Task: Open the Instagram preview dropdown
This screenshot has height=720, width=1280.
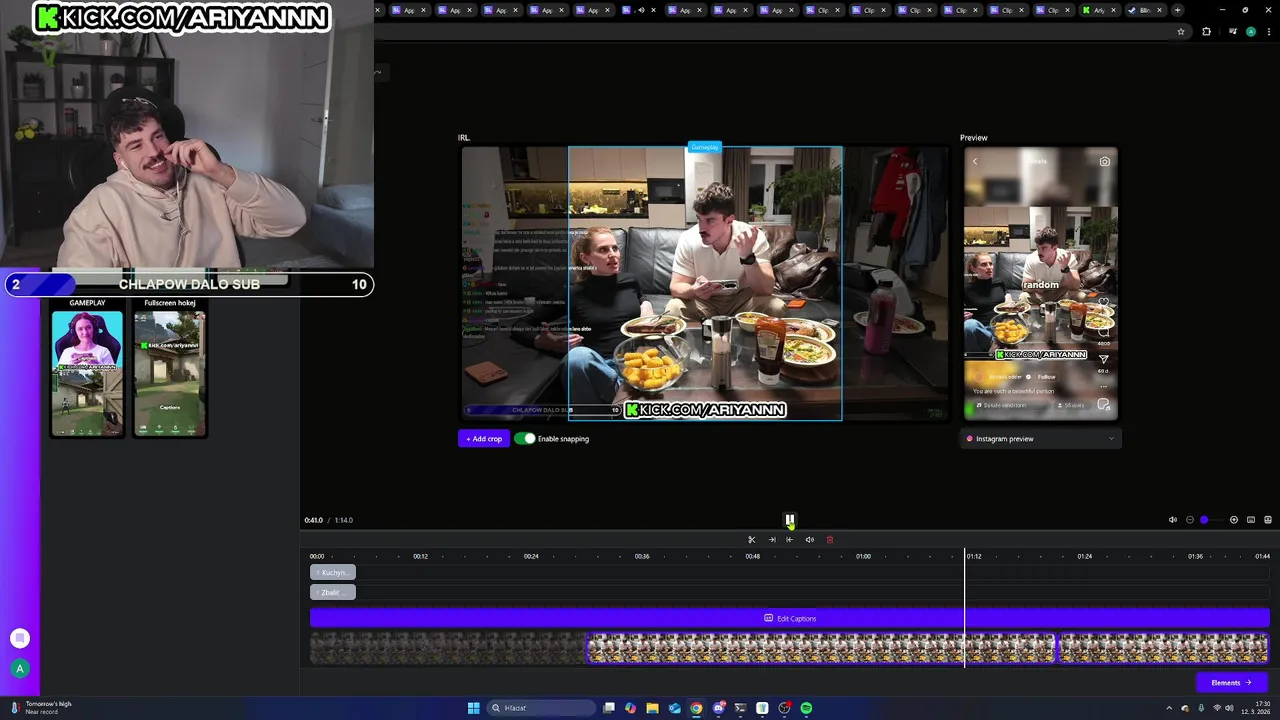Action: coord(1041,439)
